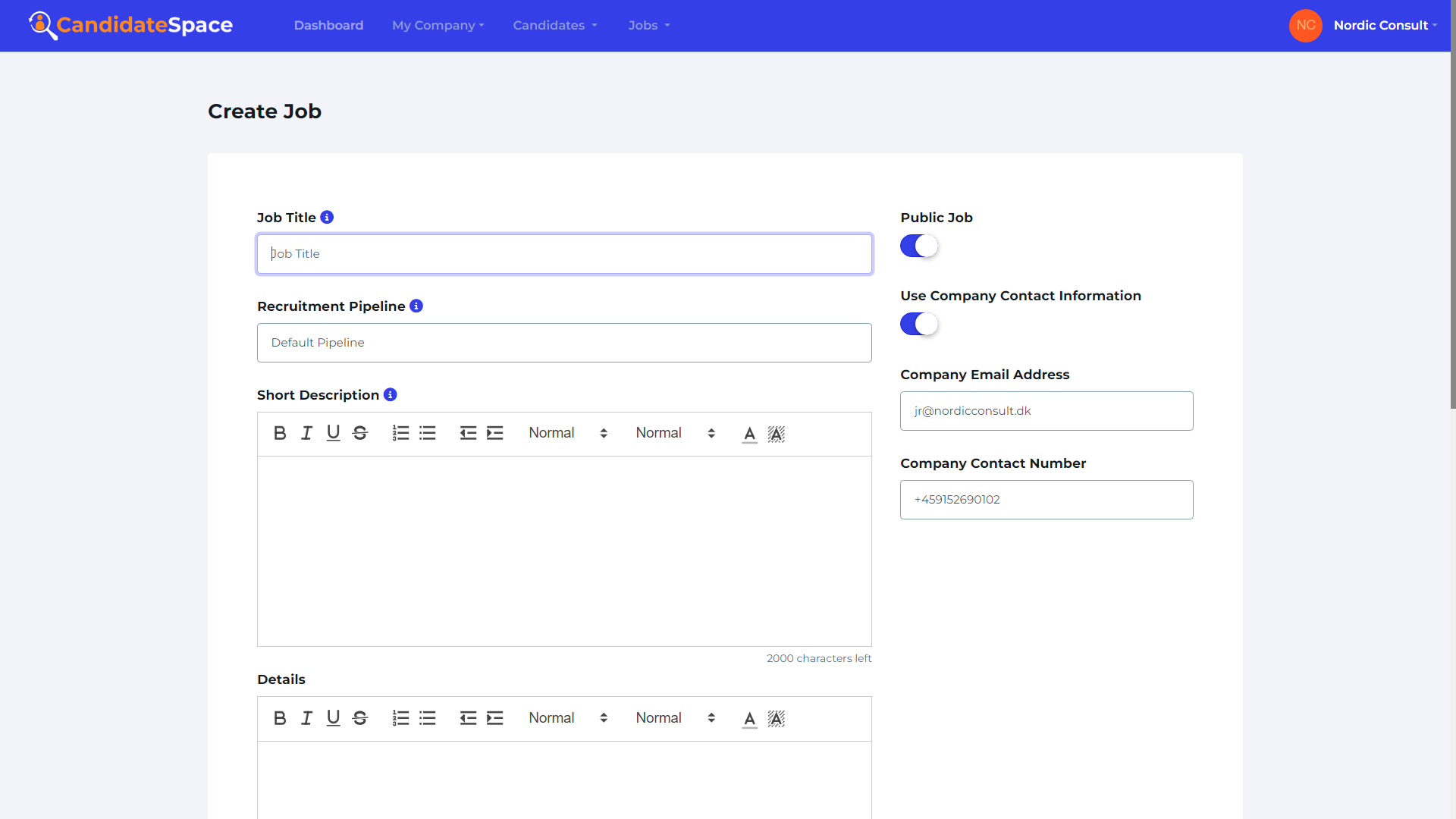Click the My Company navigation link
The width and height of the screenshot is (1456, 819).
tap(436, 25)
